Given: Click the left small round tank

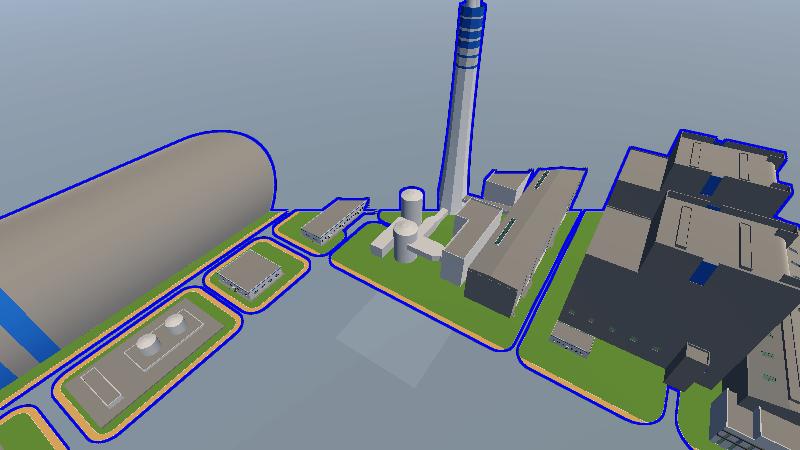Looking at the screenshot, I should tap(148, 344).
